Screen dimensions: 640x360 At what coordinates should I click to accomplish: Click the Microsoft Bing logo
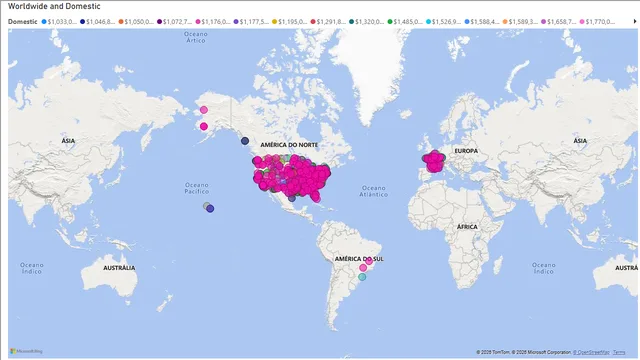point(27,351)
